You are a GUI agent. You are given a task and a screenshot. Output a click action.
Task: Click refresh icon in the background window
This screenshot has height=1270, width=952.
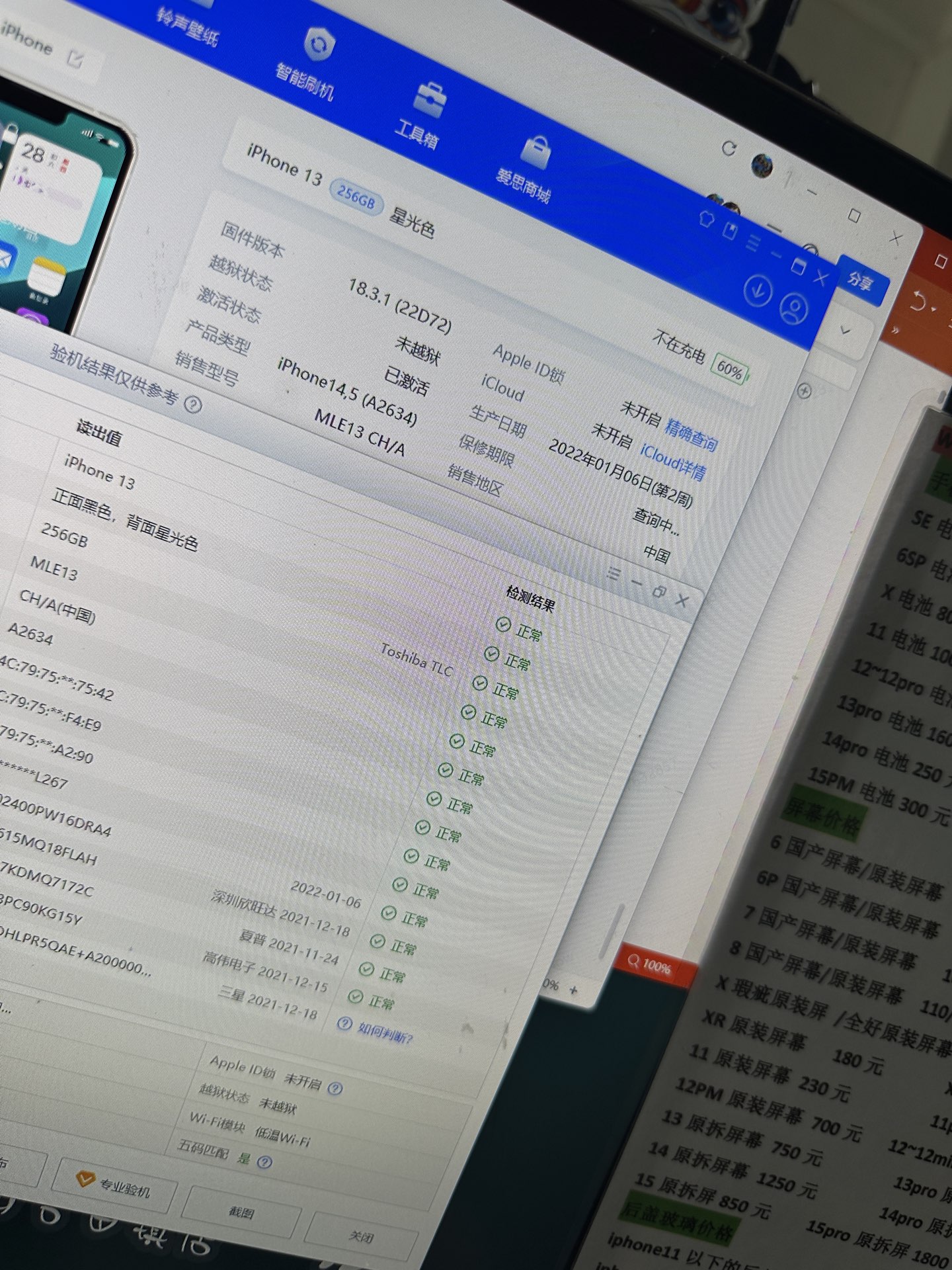click(729, 149)
